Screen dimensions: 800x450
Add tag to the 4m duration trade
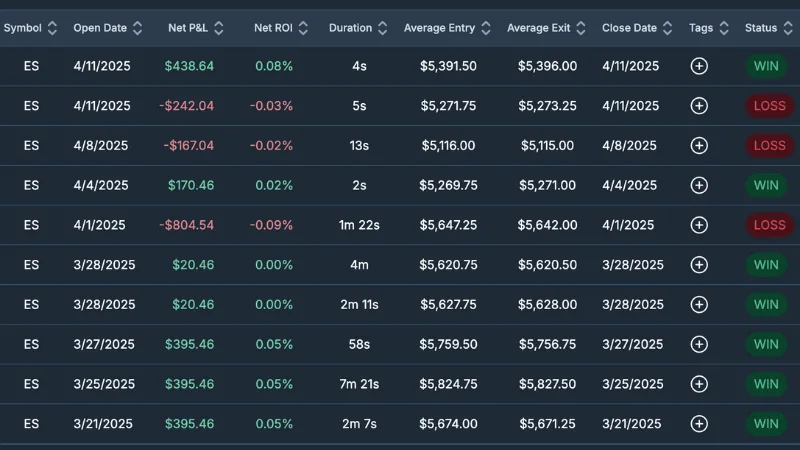point(699,265)
